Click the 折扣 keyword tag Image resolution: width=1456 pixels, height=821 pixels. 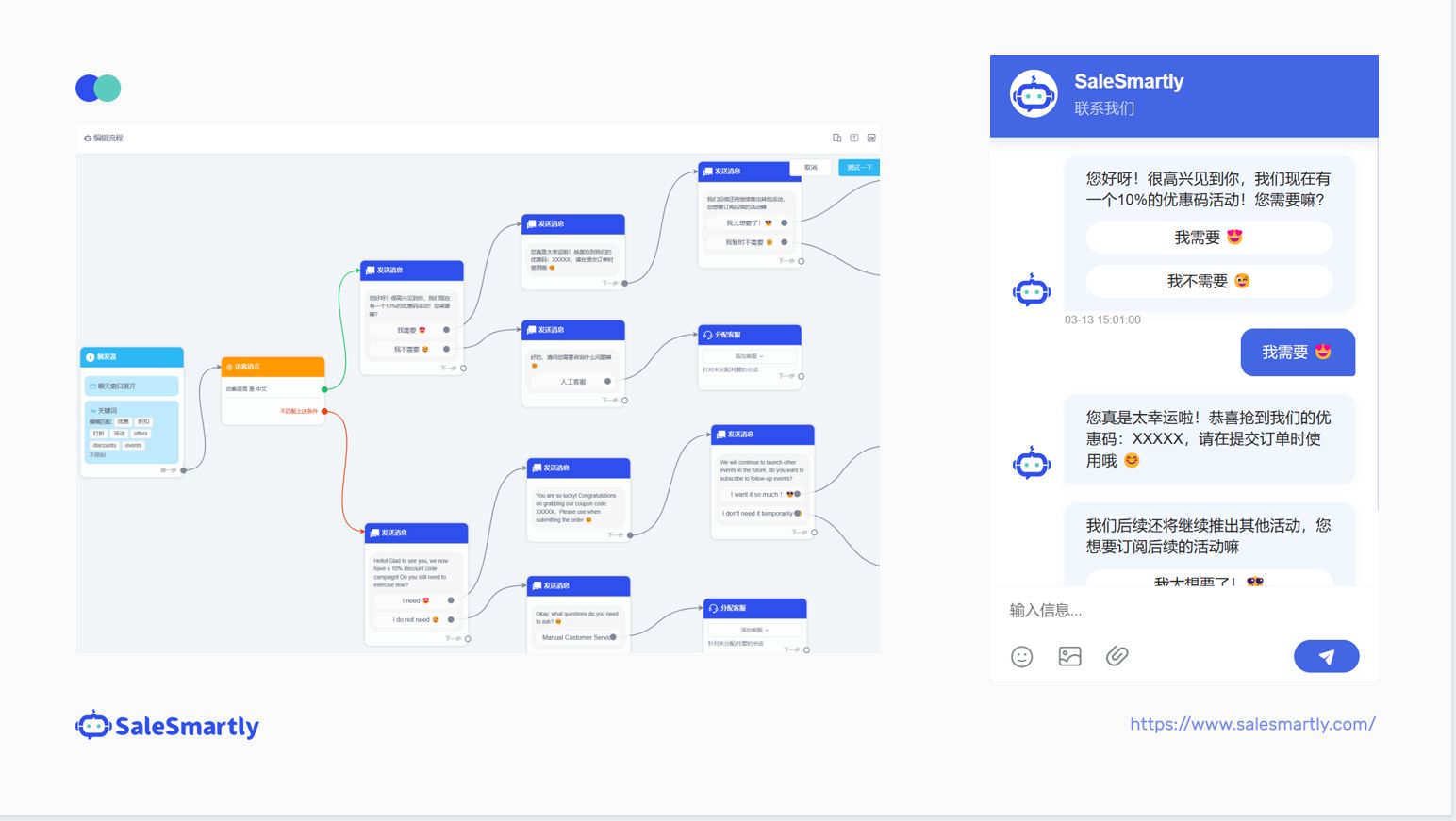click(143, 422)
